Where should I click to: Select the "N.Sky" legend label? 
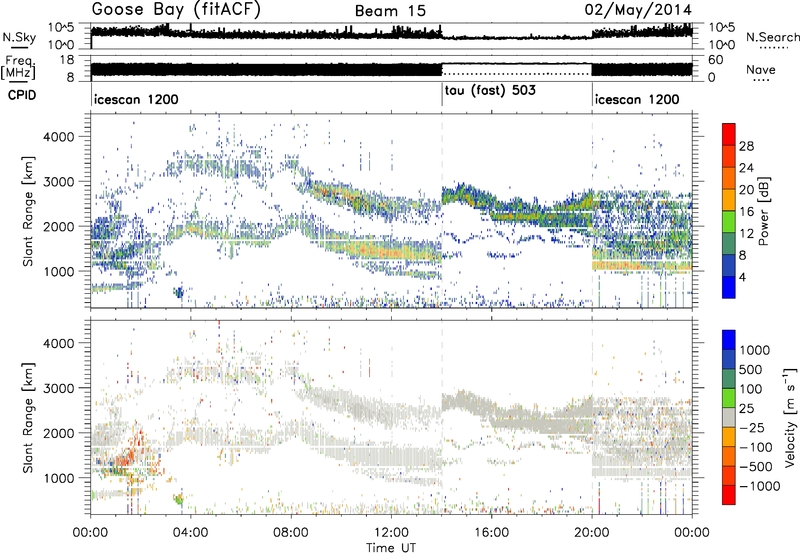click(19, 37)
